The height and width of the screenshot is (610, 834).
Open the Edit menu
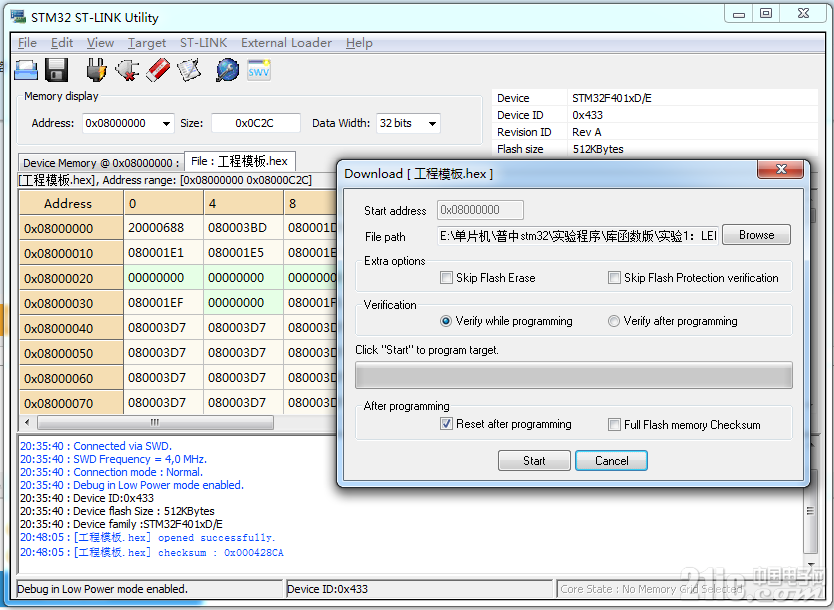[x=62, y=43]
